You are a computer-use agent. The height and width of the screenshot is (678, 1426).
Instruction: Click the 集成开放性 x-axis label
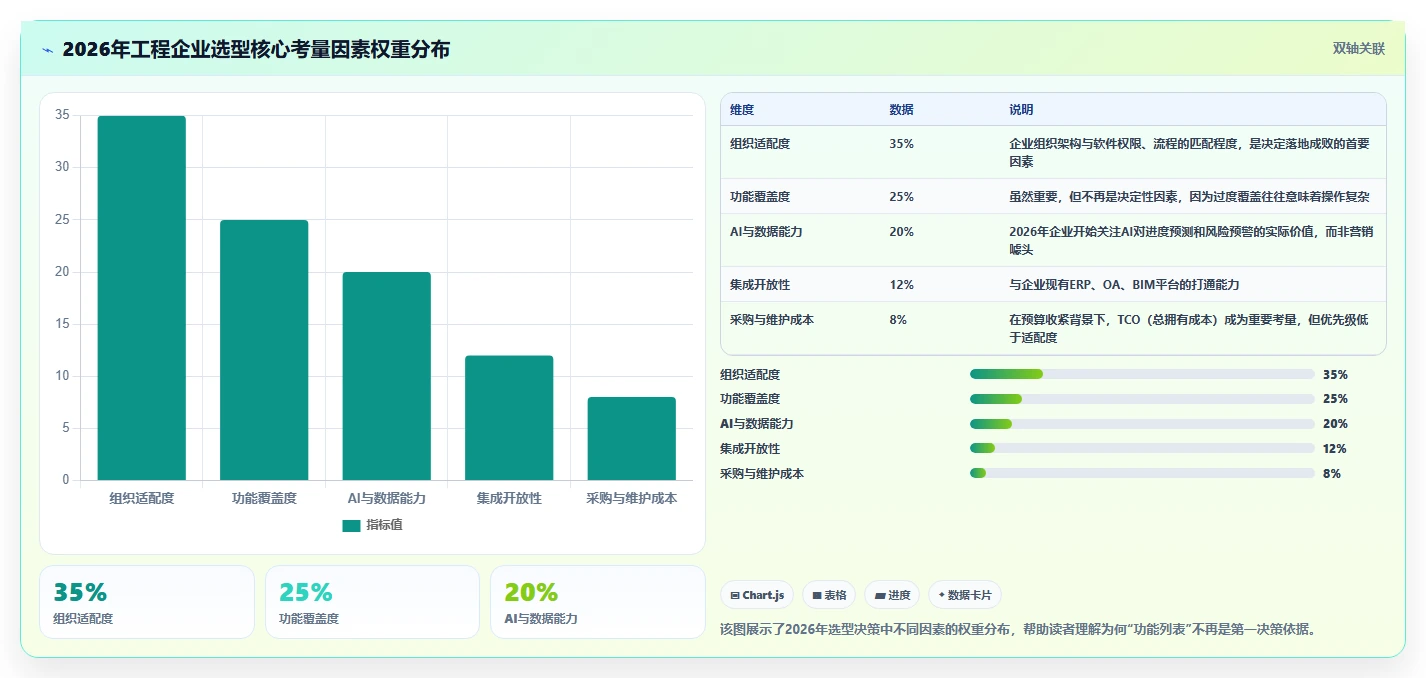[x=509, y=498]
